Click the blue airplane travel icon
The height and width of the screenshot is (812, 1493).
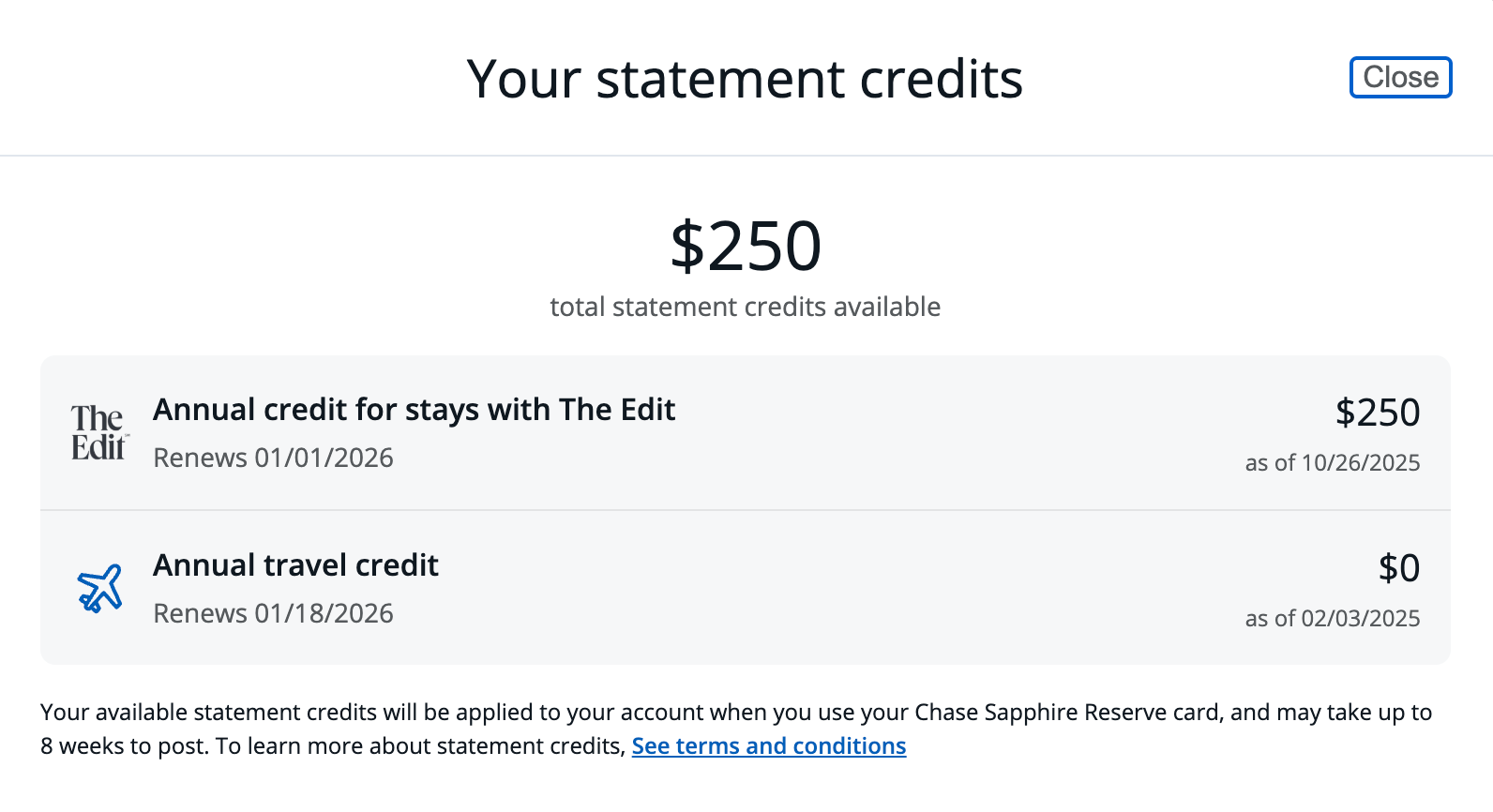click(99, 588)
